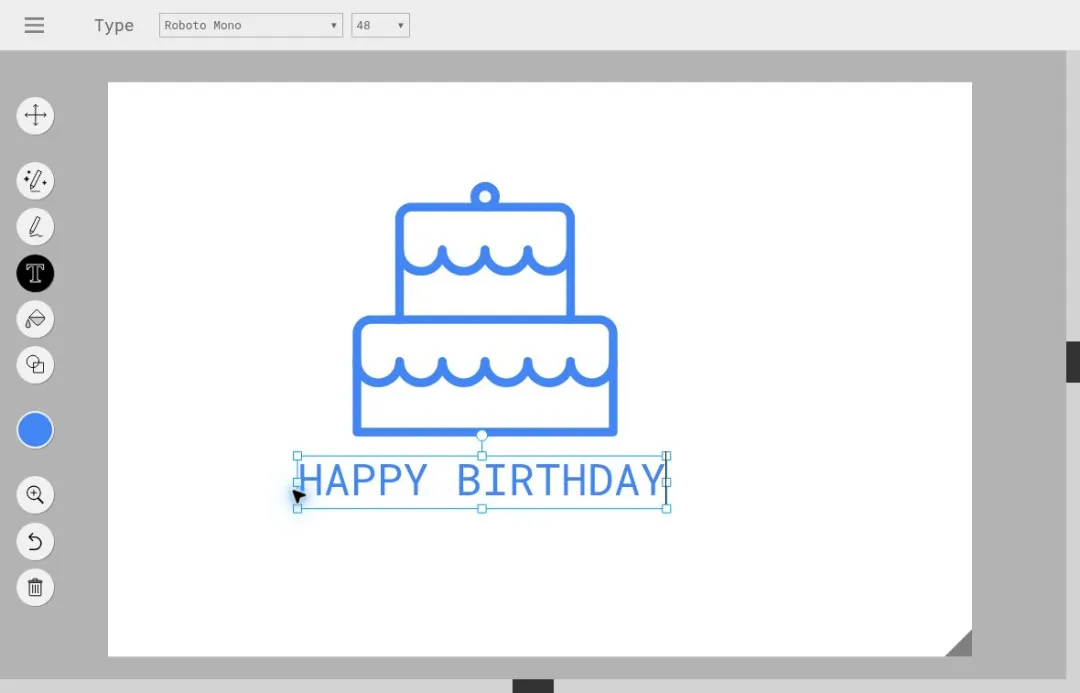Select the Draw pencil tool
Screen dimensions: 1080x693
(x=35, y=227)
